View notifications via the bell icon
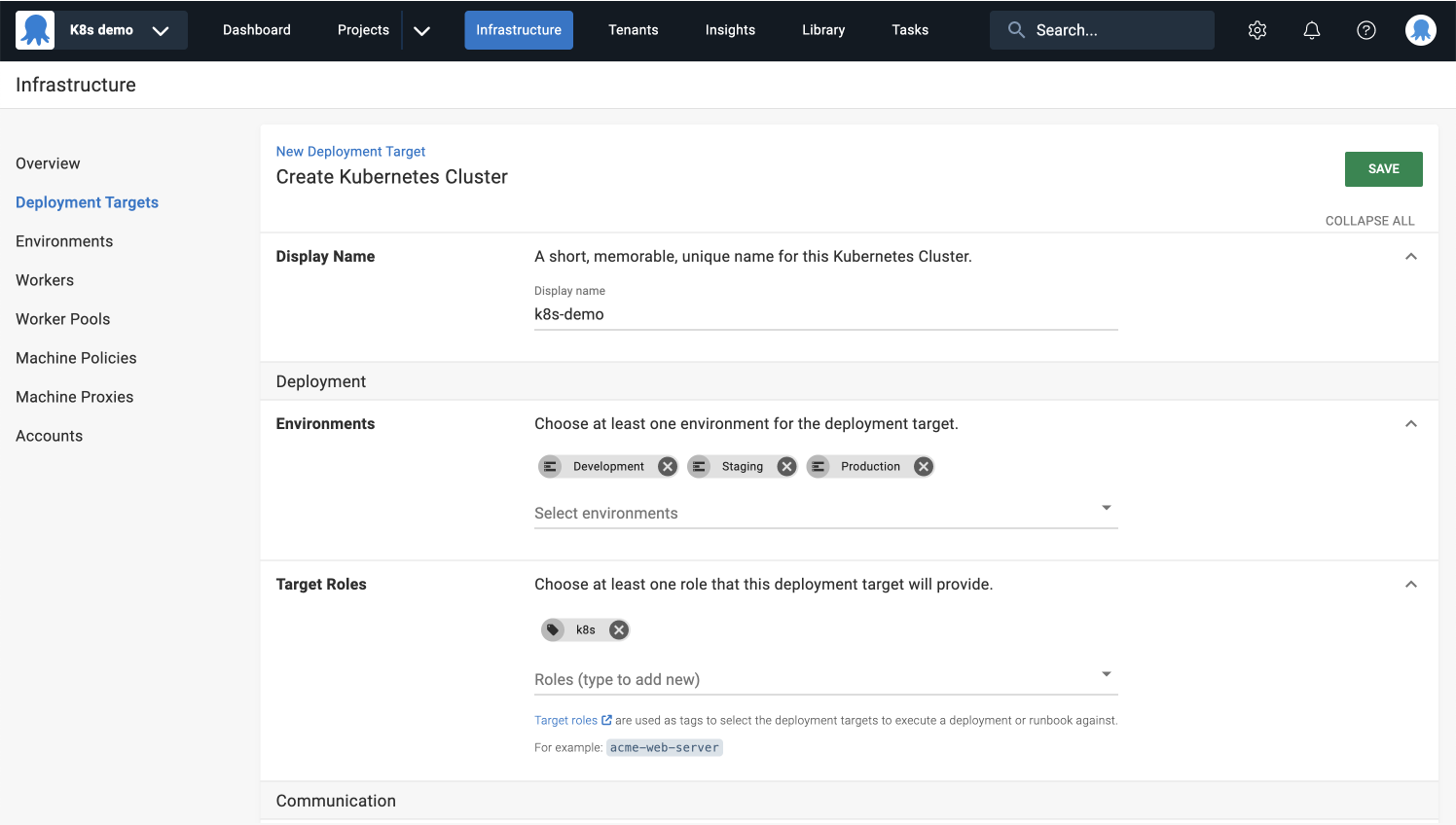The height and width of the screenshot is (825, 1456). click(1311, 30)
